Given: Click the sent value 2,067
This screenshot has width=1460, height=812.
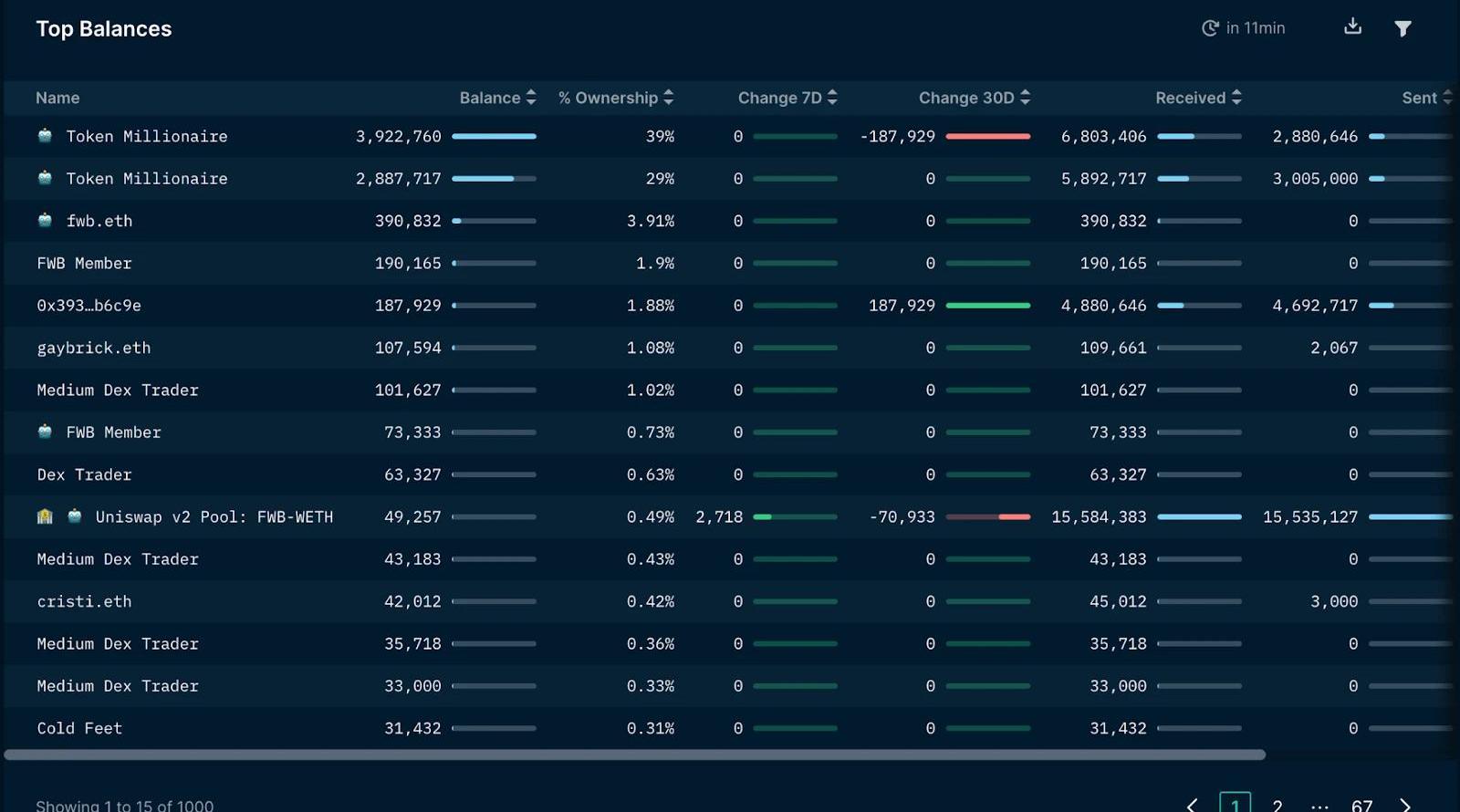Looking at the screenshot, I should 1334,348.
